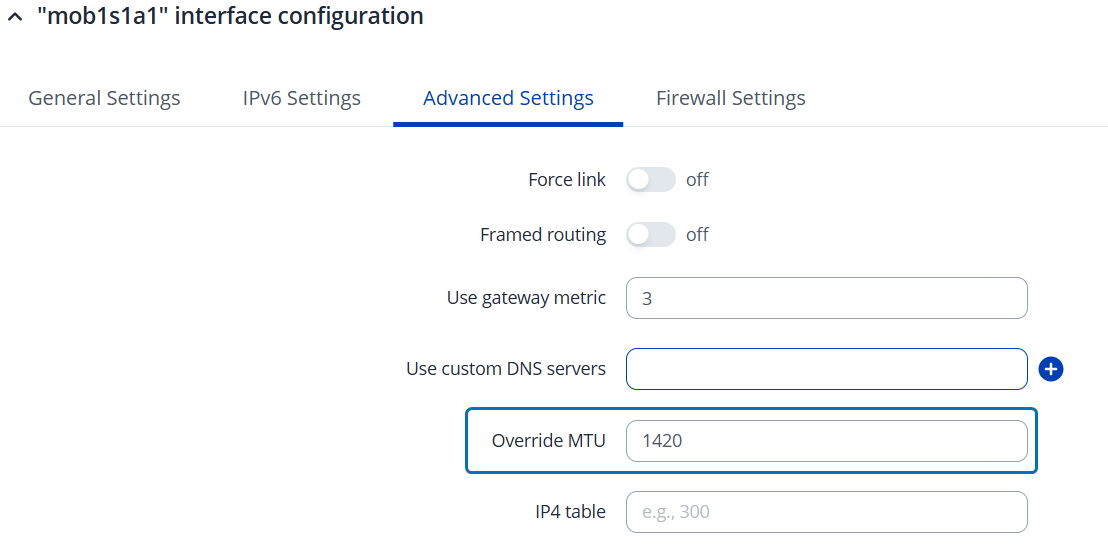Click the Framed routing label text

pyautogui.click(x=542, y=235)
